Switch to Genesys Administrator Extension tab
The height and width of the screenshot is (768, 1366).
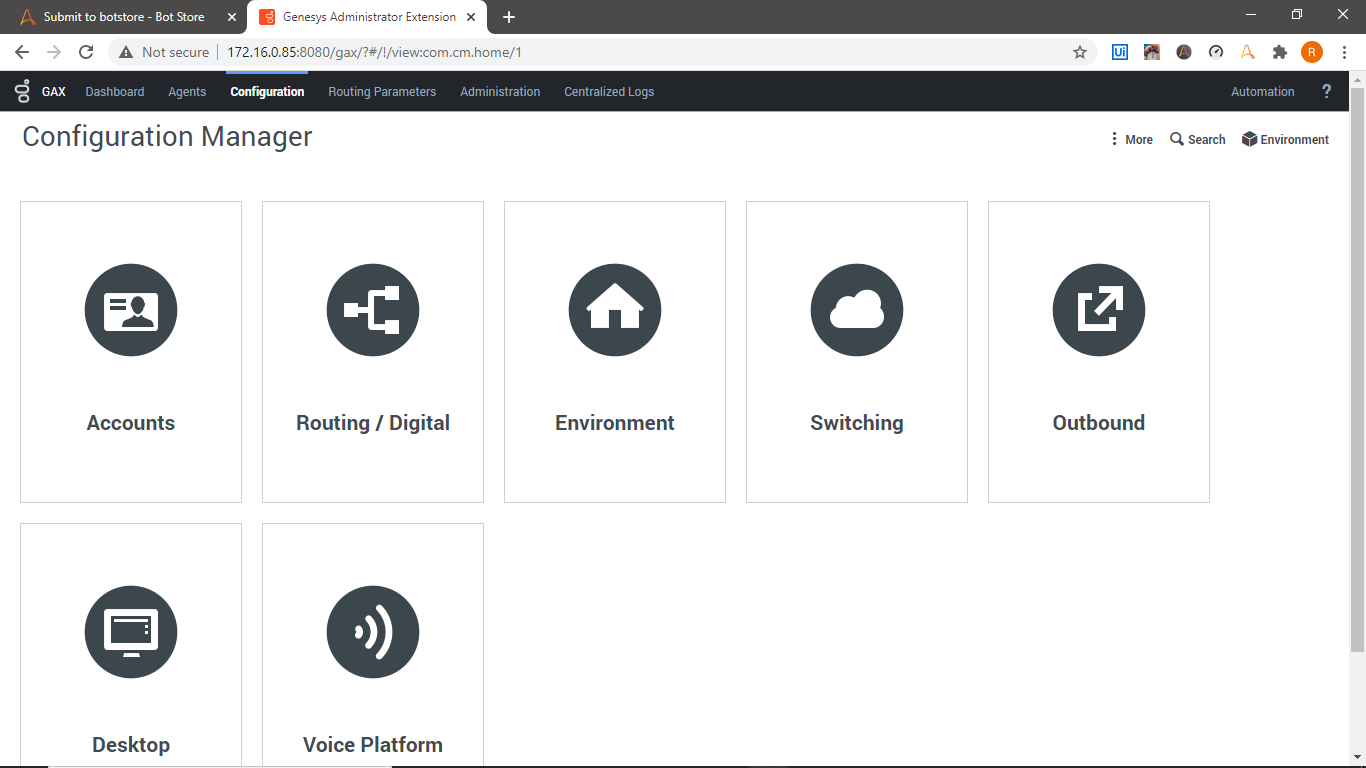coord(368,17)
